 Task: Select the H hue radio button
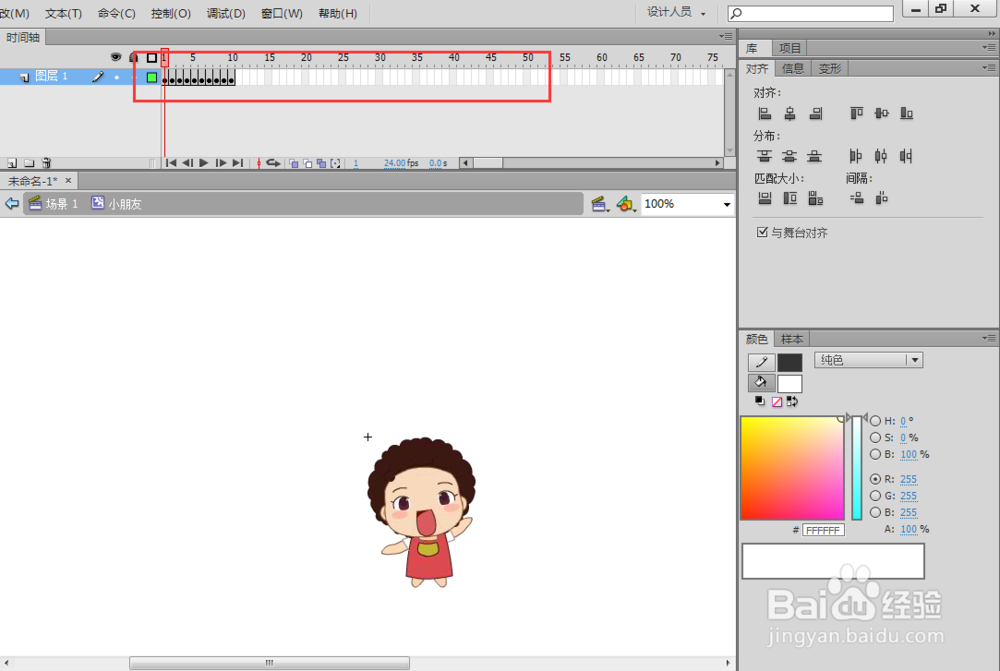876,421
